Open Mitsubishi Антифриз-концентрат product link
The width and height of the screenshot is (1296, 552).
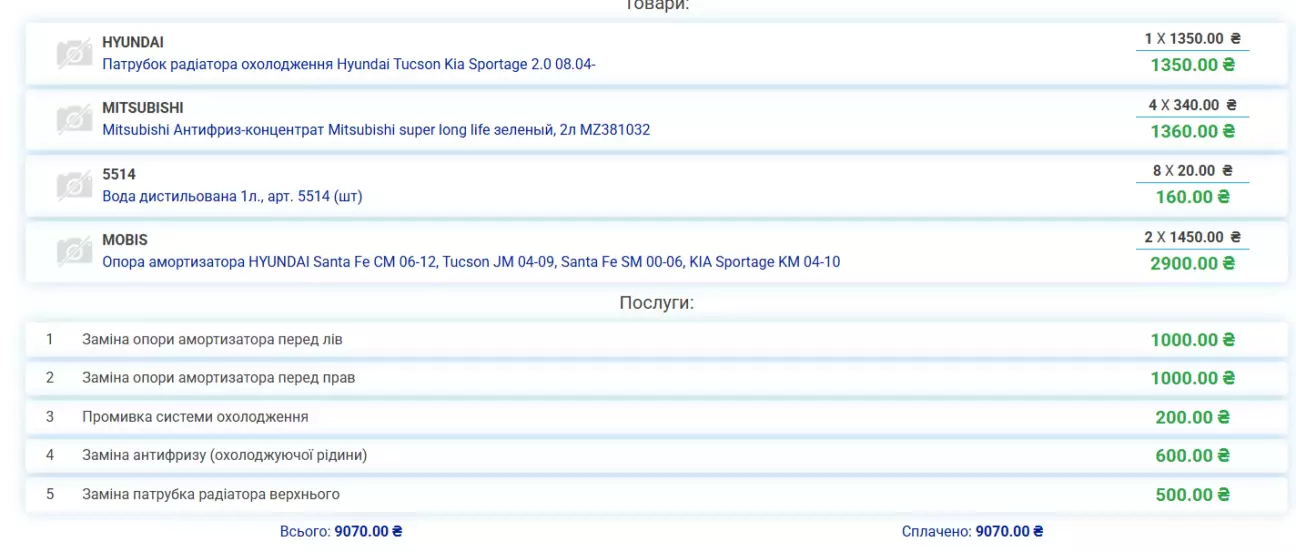(x=376, y=130)
